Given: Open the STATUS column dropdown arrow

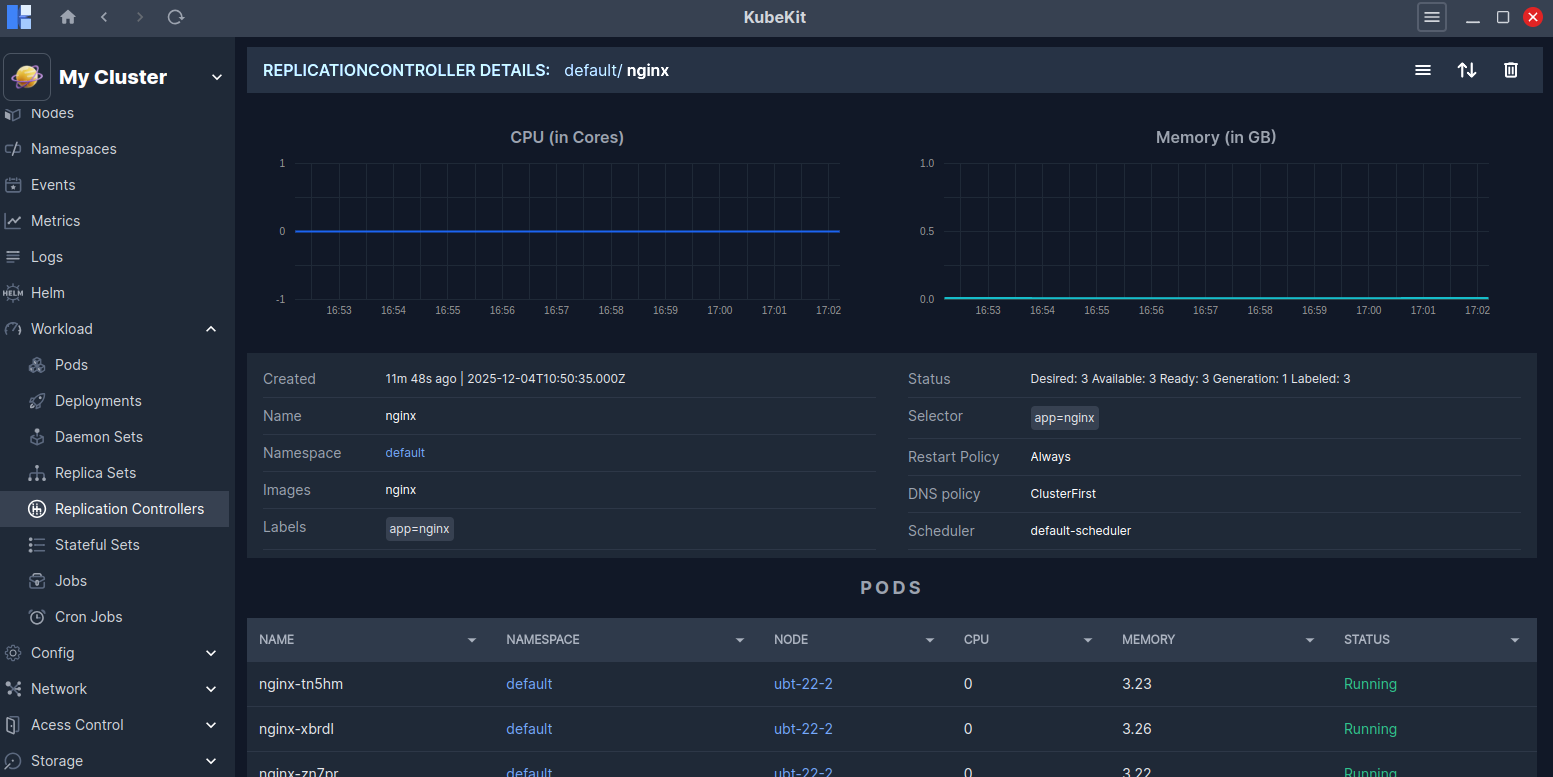Looking at the screenshot, I should pyautogui.click(x=1514, y=639).
